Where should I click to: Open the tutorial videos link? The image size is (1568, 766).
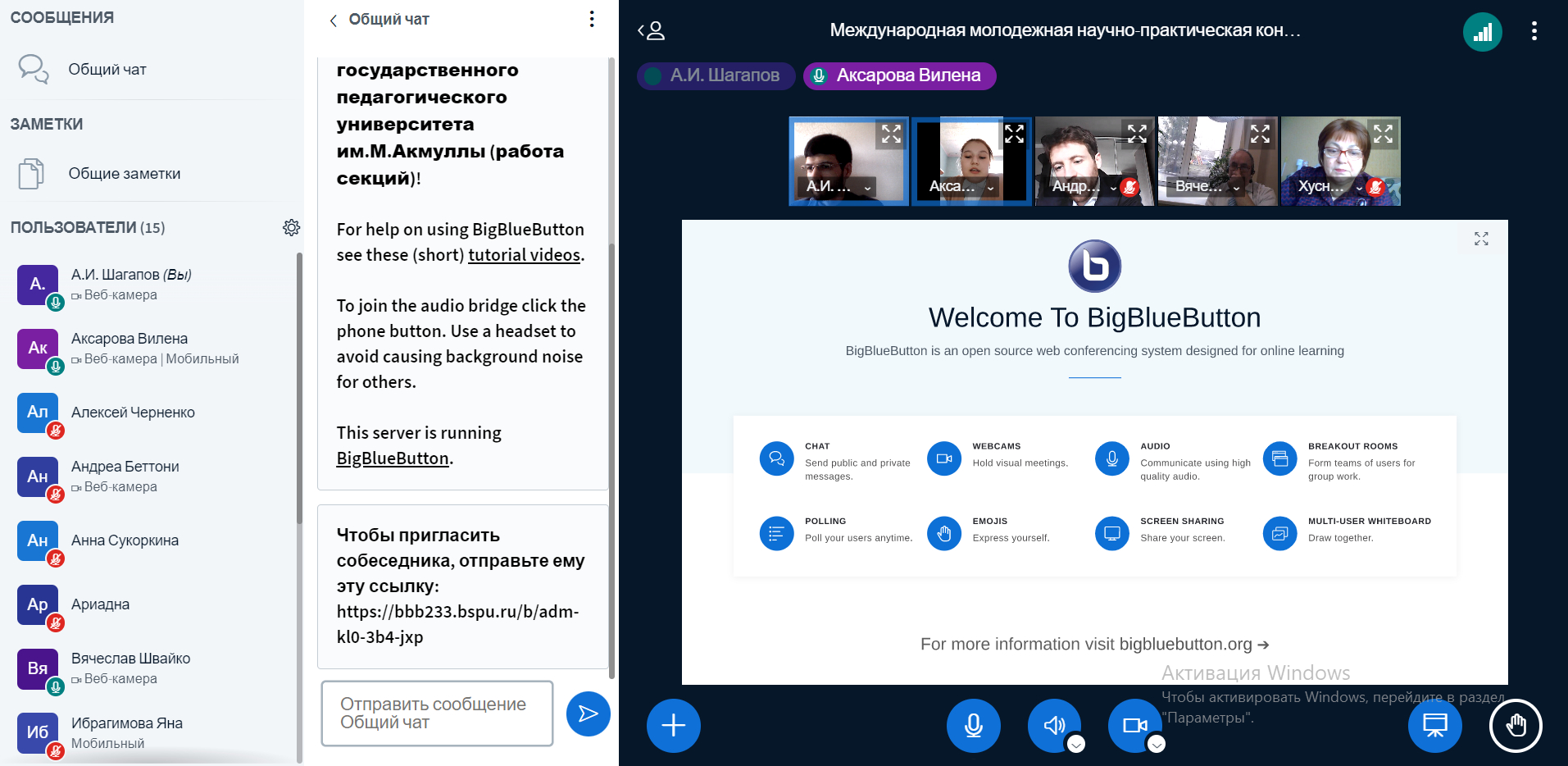524,255
